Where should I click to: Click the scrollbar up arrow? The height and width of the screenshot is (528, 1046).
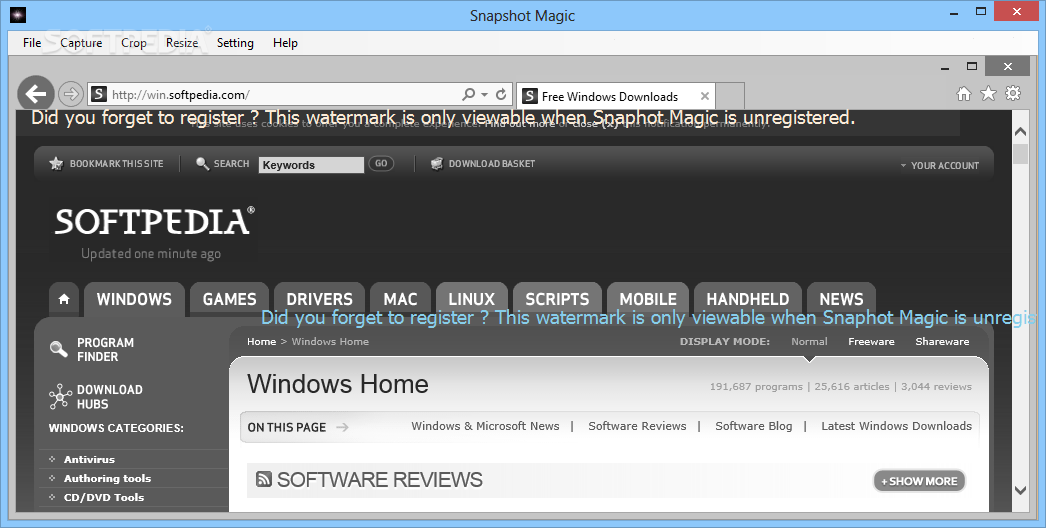(x=1020, y=131)
